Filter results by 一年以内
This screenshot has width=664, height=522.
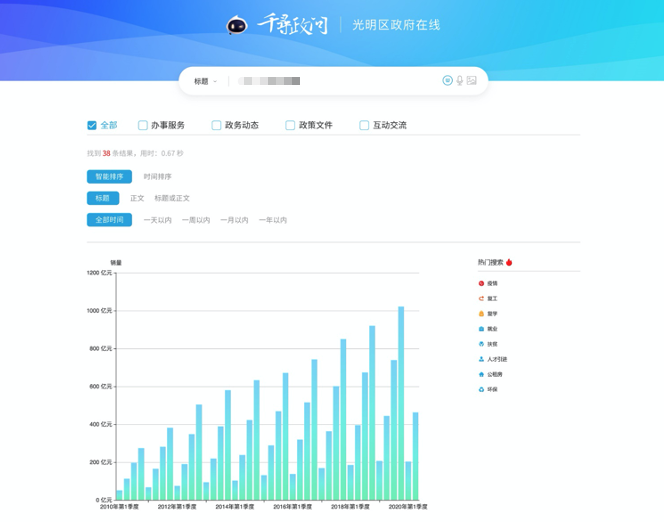tap(272, 220)
